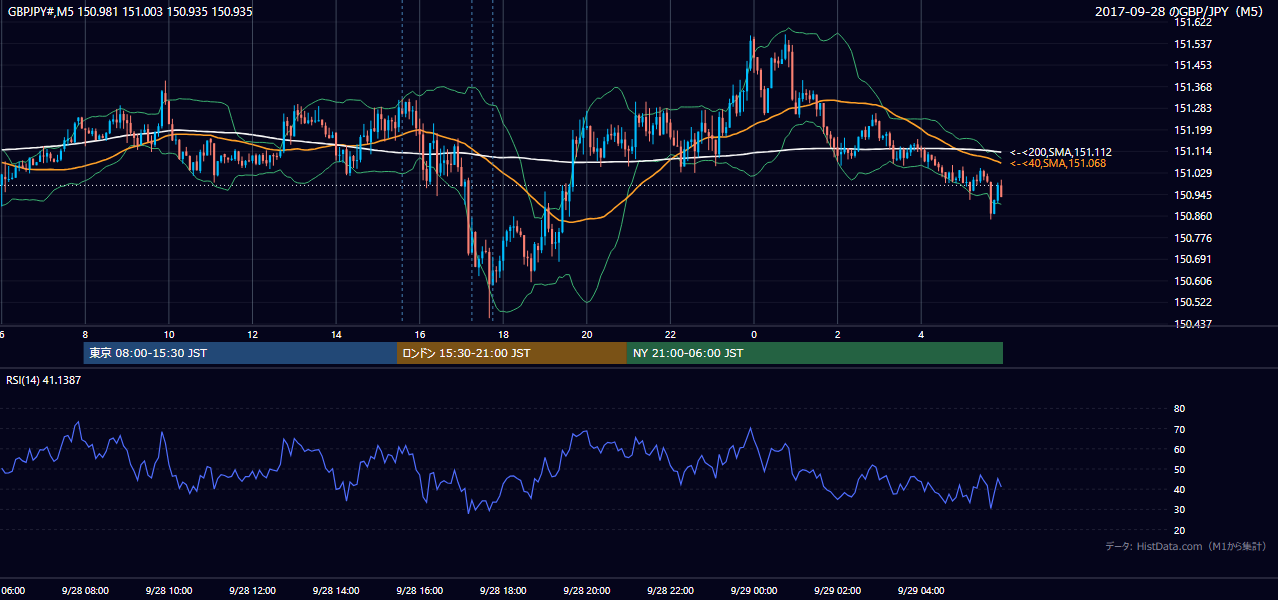Screen dimensions: 1278x600
Task: Click the bottom time label 9/29 04:00
Action: 921,591
